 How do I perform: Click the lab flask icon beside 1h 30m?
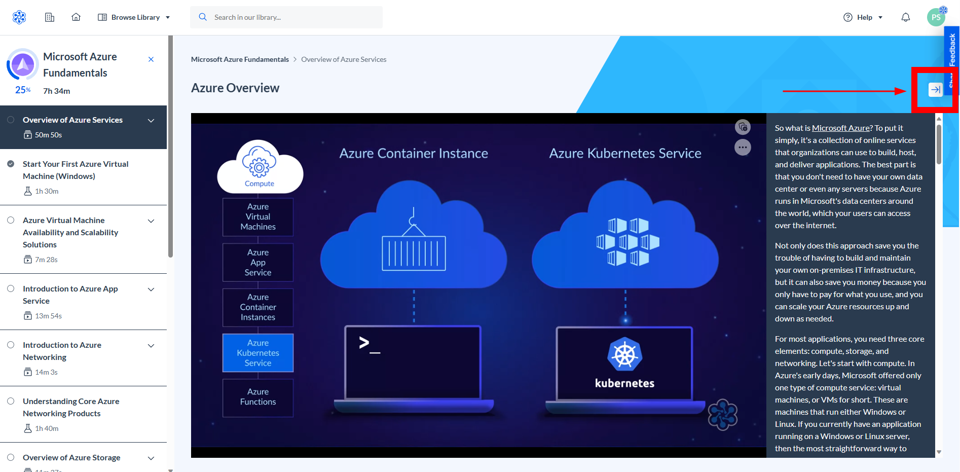tap(27, 191)
